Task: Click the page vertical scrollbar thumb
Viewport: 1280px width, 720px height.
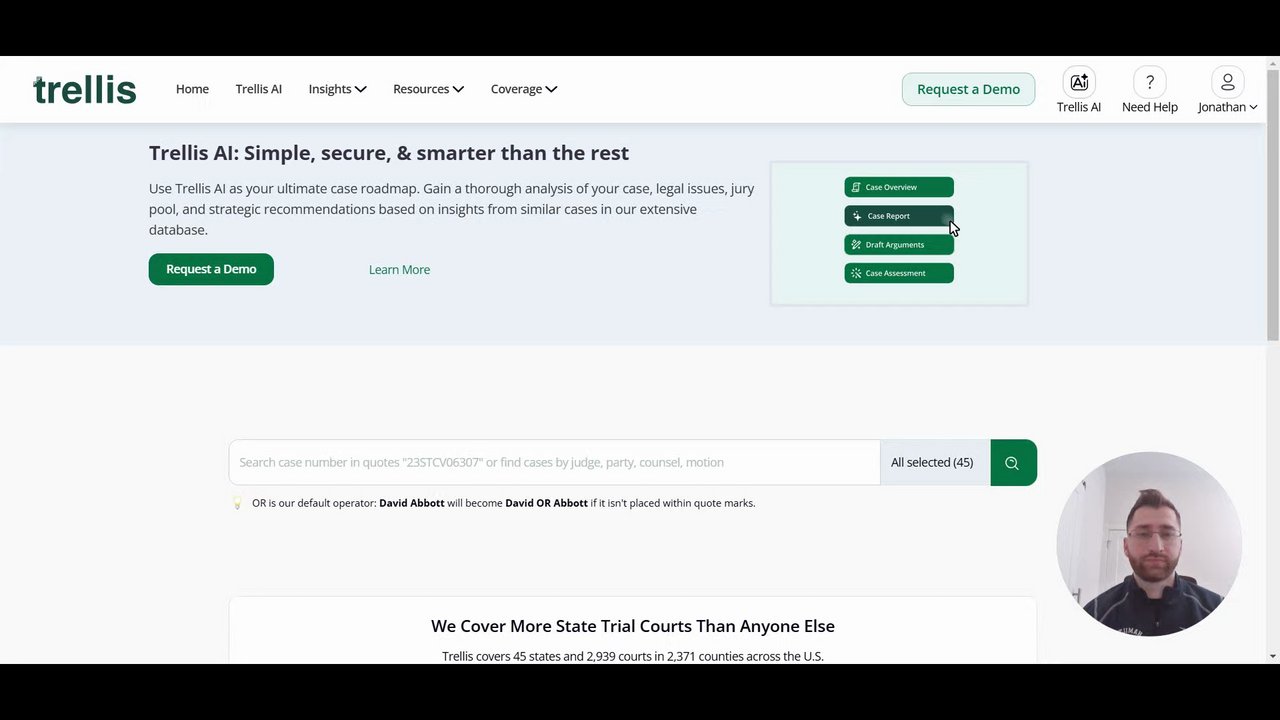Action: [1273, 205]
